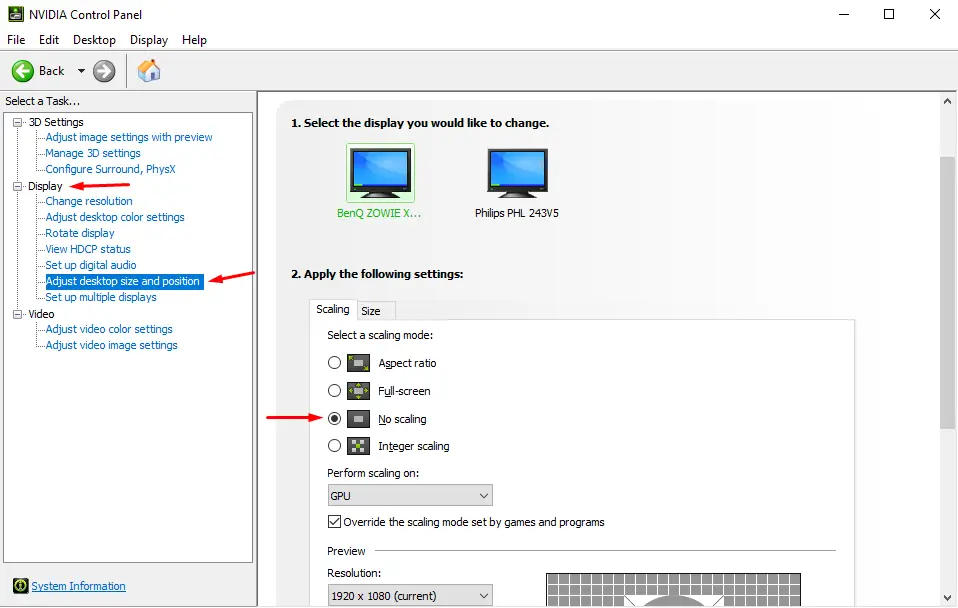
Task: Open the Desktop menu
Action: (94, 40)
